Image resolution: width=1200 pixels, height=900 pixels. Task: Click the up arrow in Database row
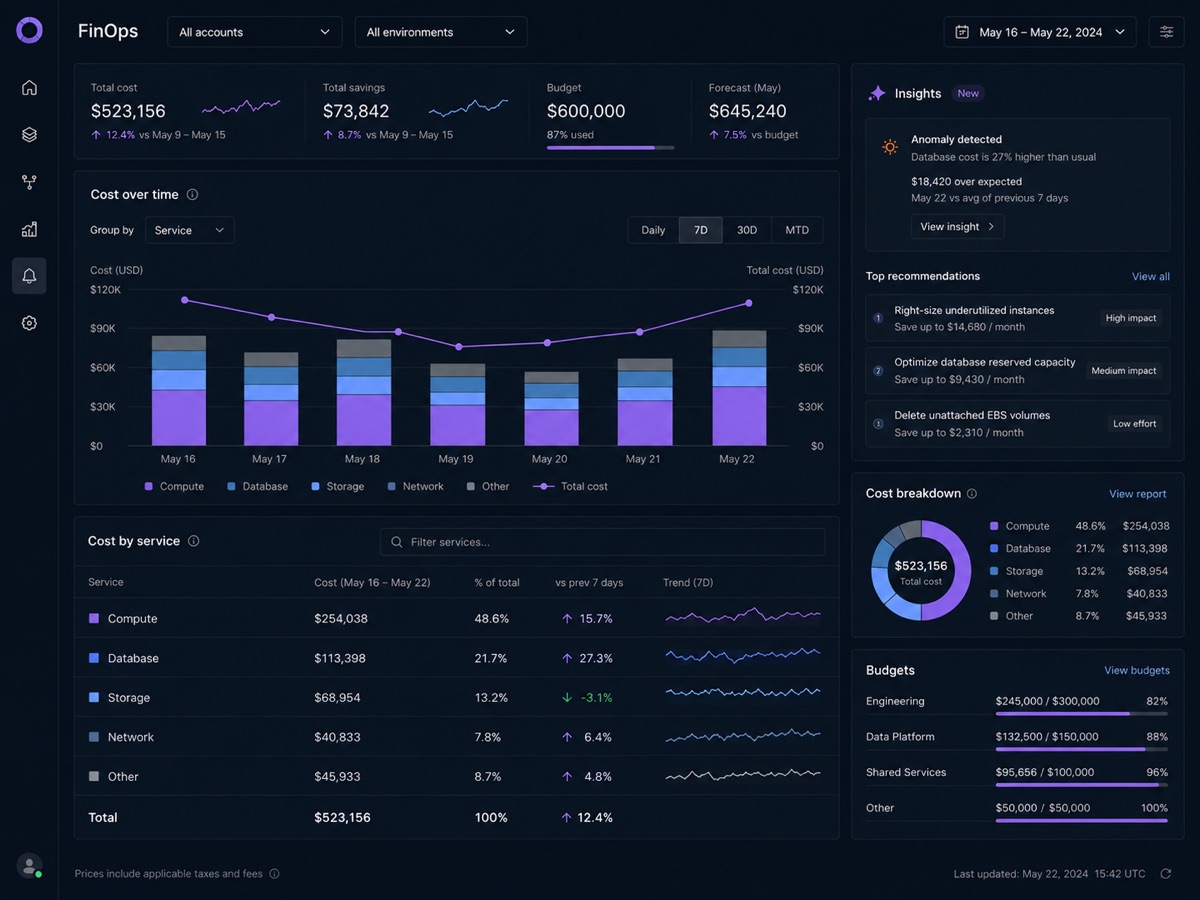tap(567, 658)
